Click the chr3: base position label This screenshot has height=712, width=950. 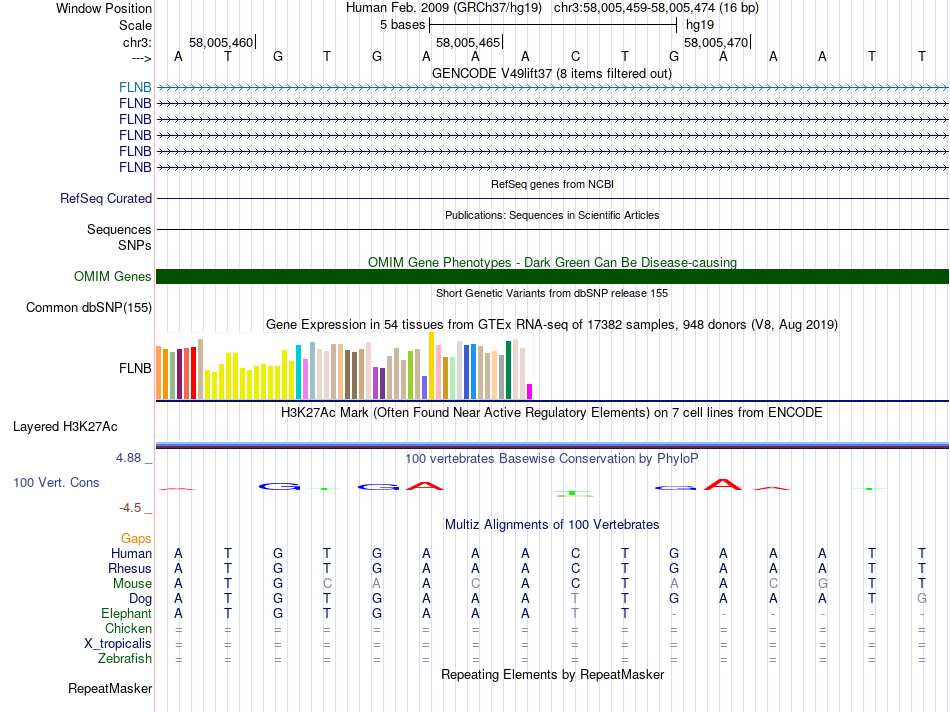pos(138,42)
